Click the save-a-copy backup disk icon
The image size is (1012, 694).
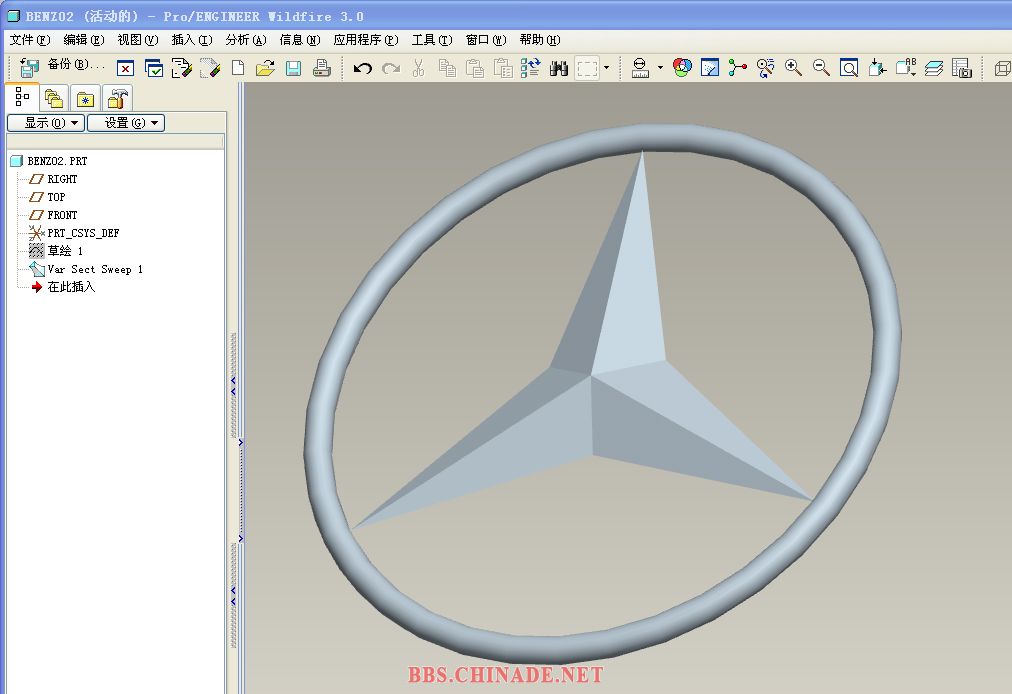click(29, 67)
